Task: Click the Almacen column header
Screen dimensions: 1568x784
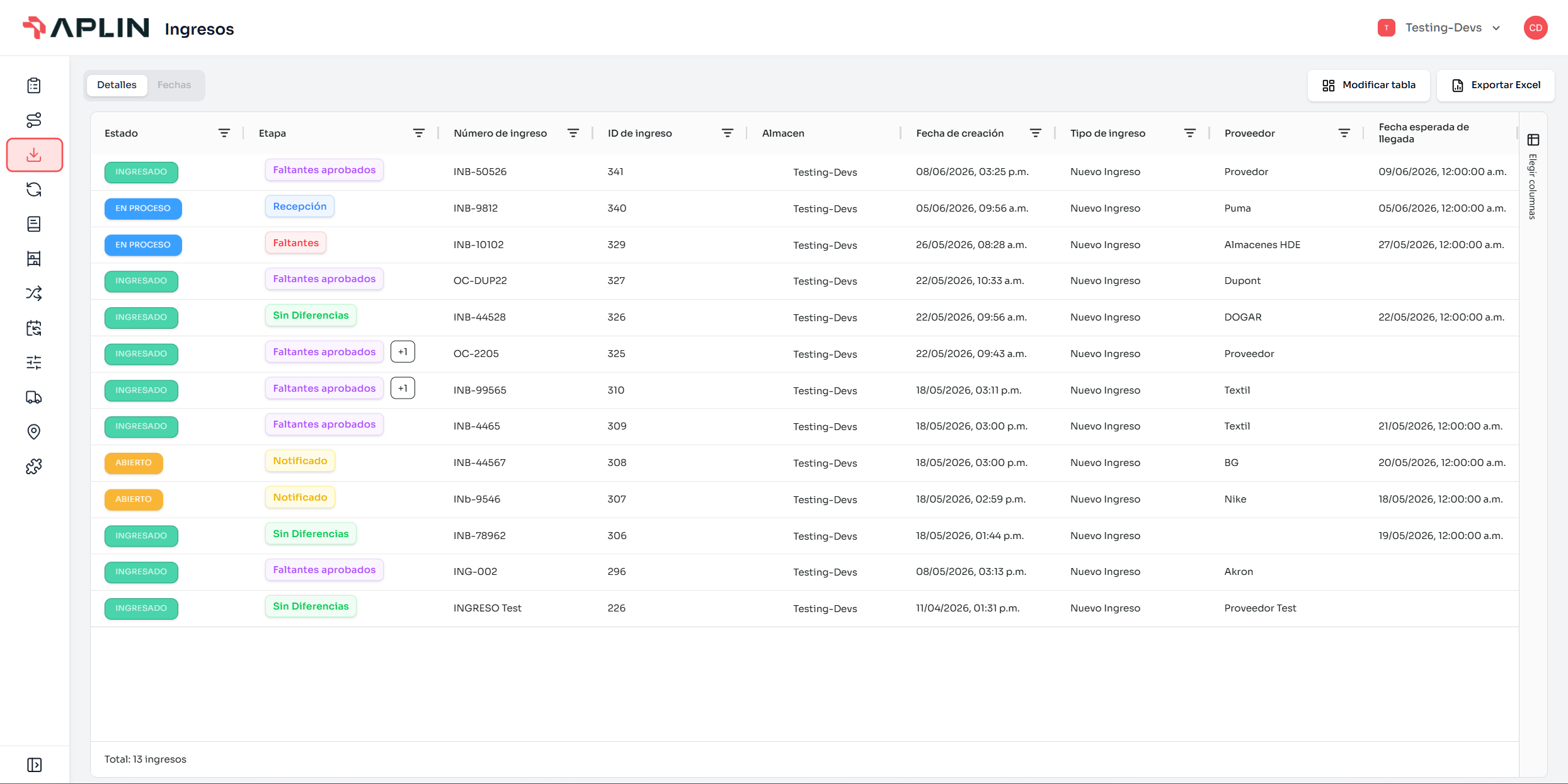Action: coord(783,134)
